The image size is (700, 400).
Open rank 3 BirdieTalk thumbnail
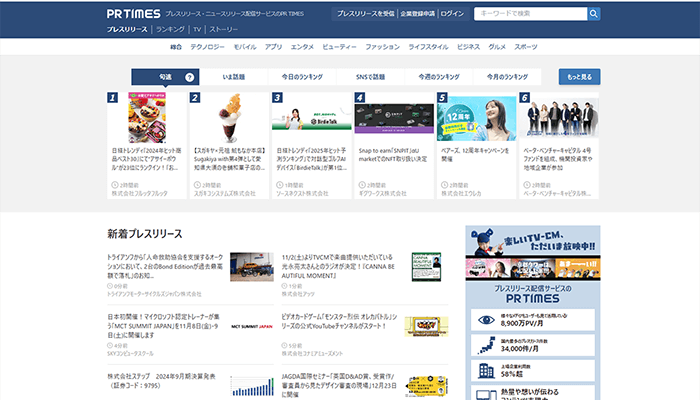(x=312, y=118)
